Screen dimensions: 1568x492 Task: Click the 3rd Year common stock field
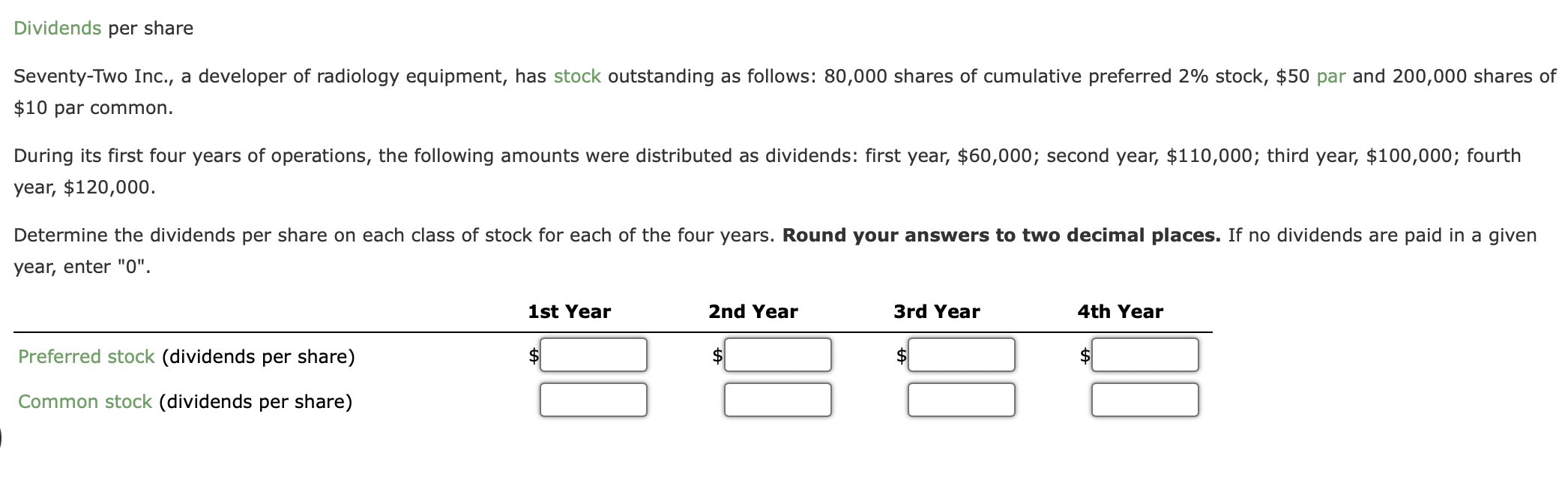(962, 399)
